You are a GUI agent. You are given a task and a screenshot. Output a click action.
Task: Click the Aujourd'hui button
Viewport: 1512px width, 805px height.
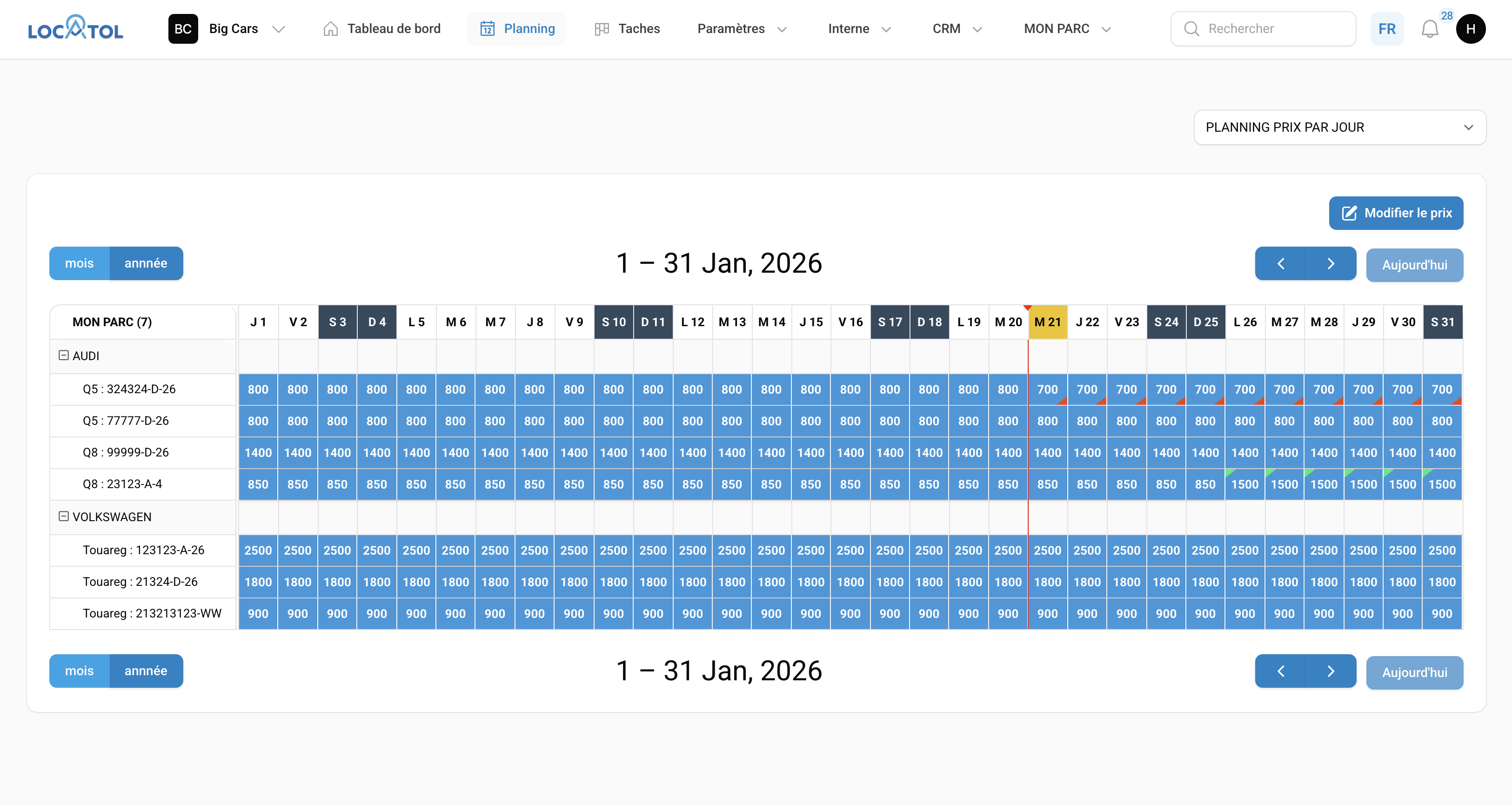pyautogui.click(x=1414, y=265)
